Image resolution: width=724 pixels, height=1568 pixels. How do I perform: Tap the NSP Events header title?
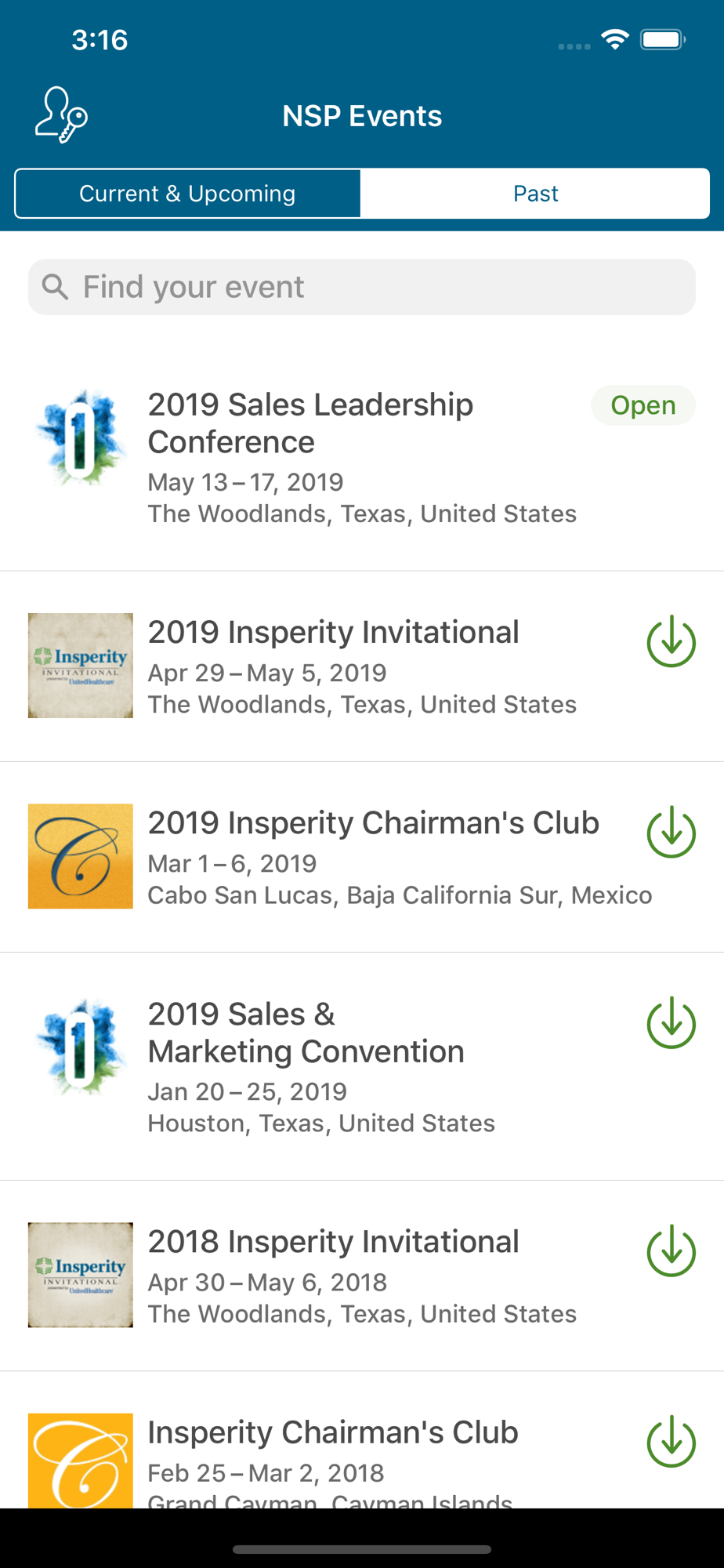point(362,116)
